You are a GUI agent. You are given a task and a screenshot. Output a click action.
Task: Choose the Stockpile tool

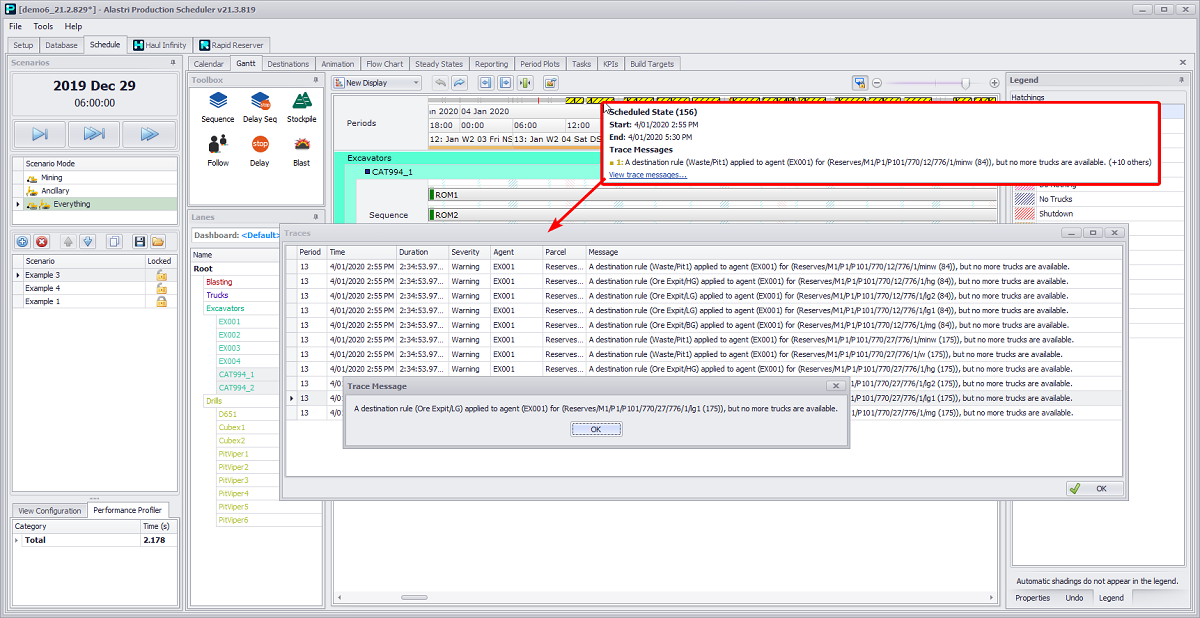click(x=301, y=106)
